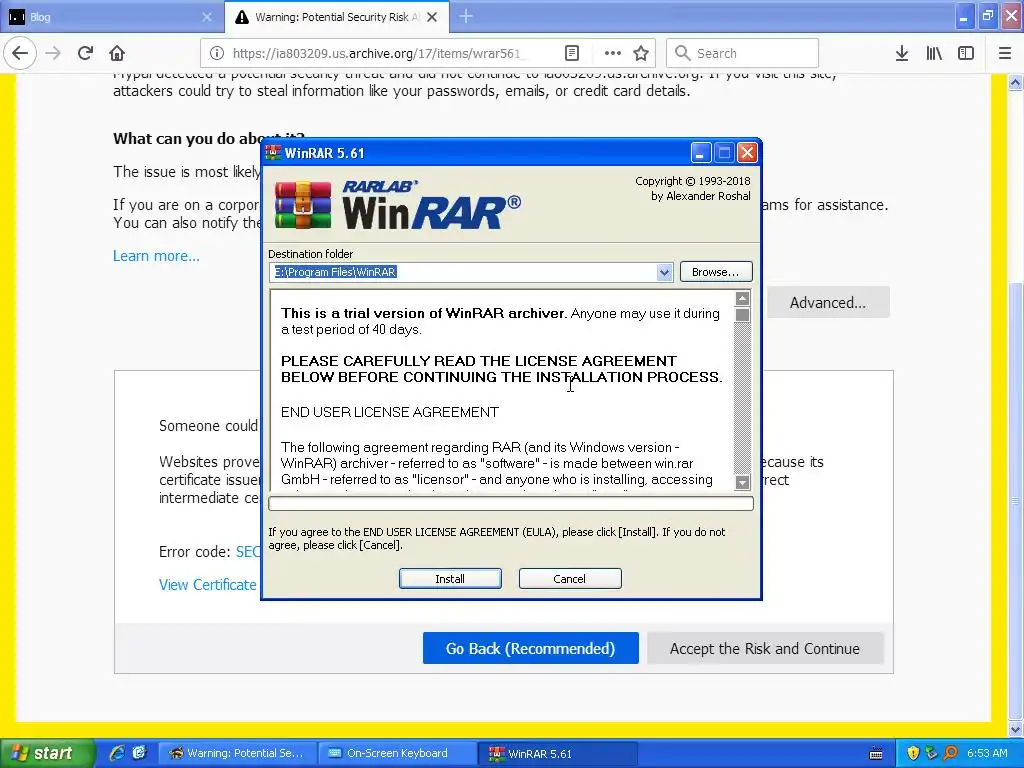The width and height of the screenshot is (1024, 768).
Task: Click the network tray icon beside shield
Action: point(931,754)
